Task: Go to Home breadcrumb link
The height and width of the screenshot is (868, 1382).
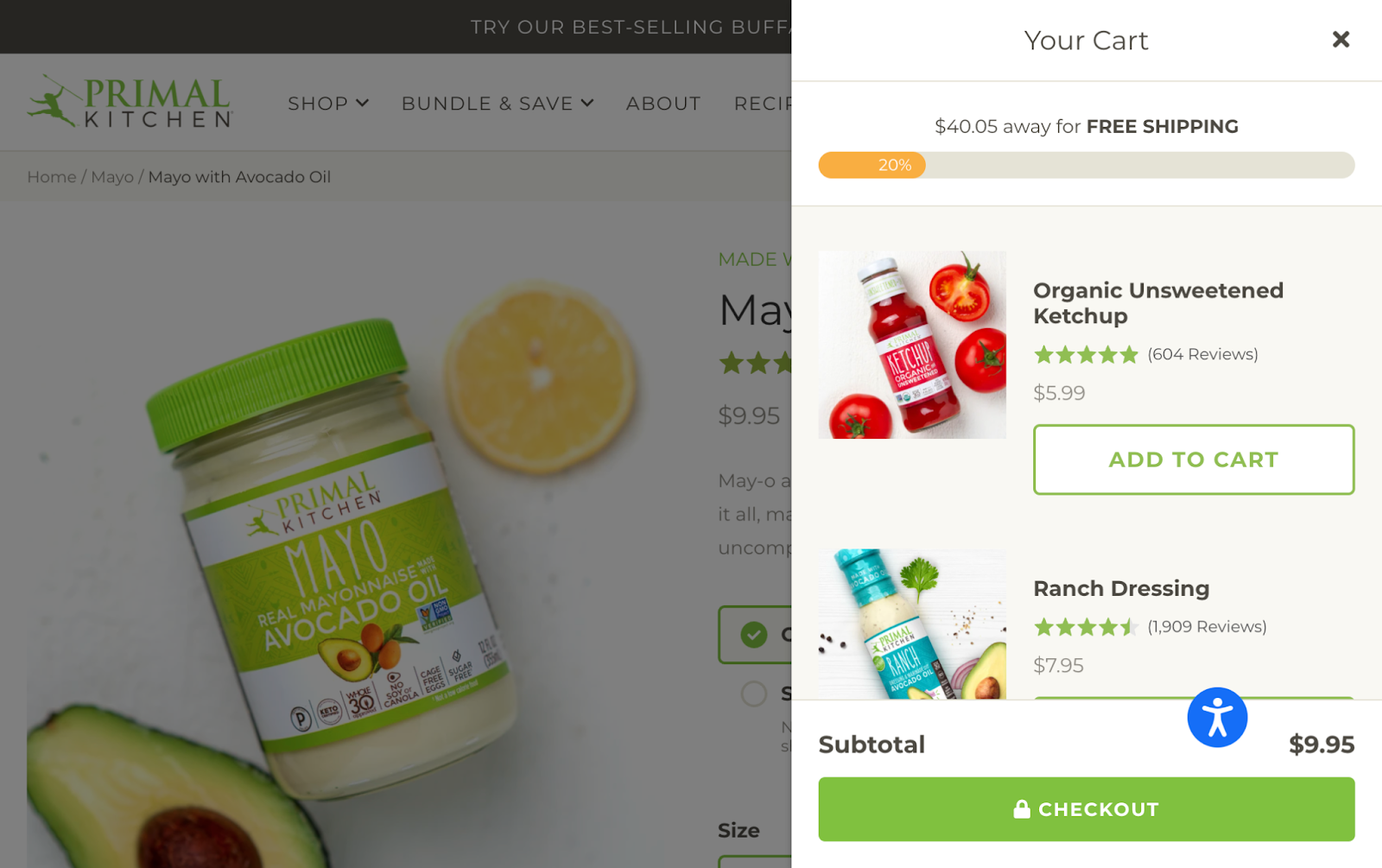Action: (52, 177)
